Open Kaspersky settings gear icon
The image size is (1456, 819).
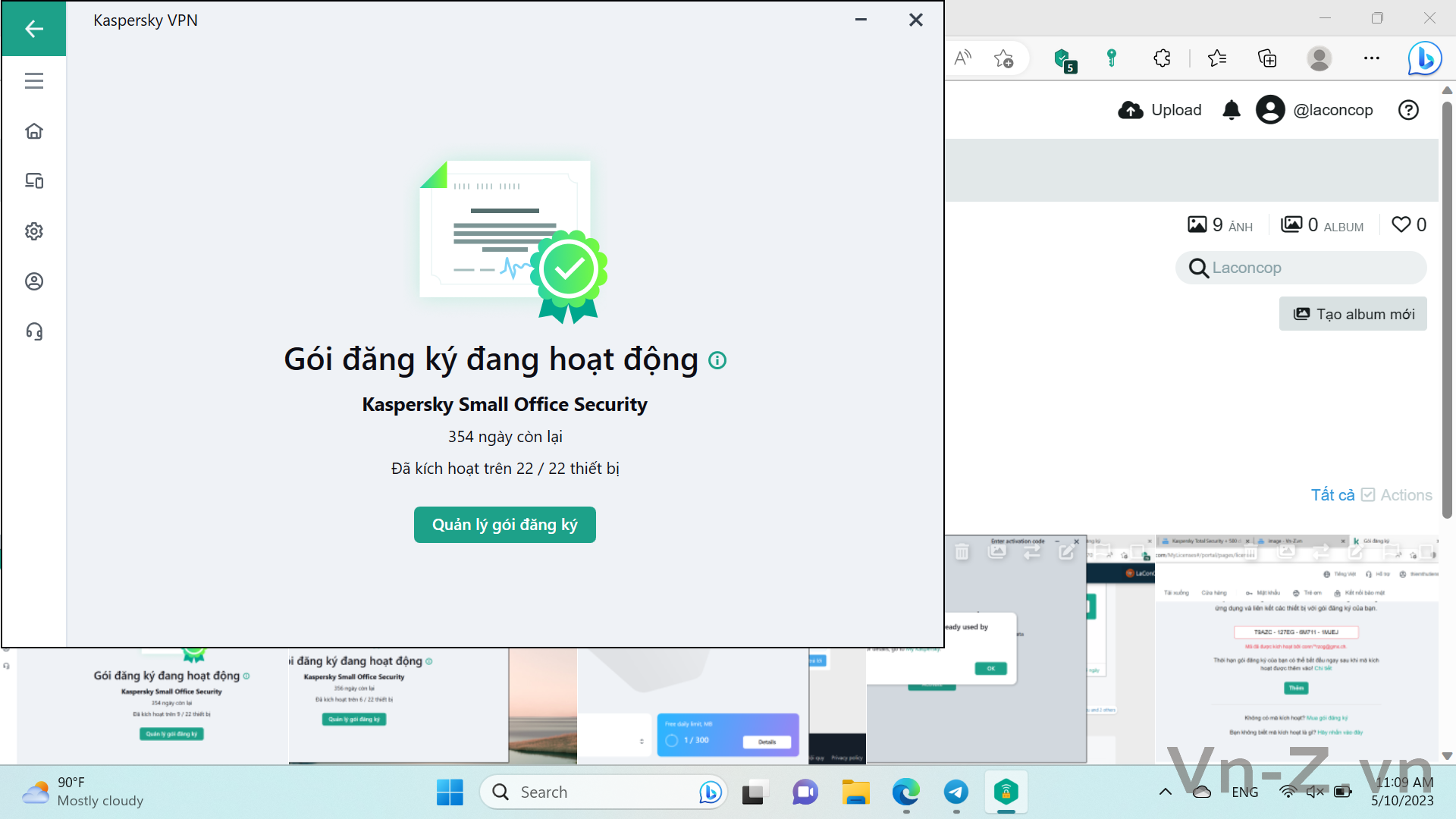[x=34, y=231]
